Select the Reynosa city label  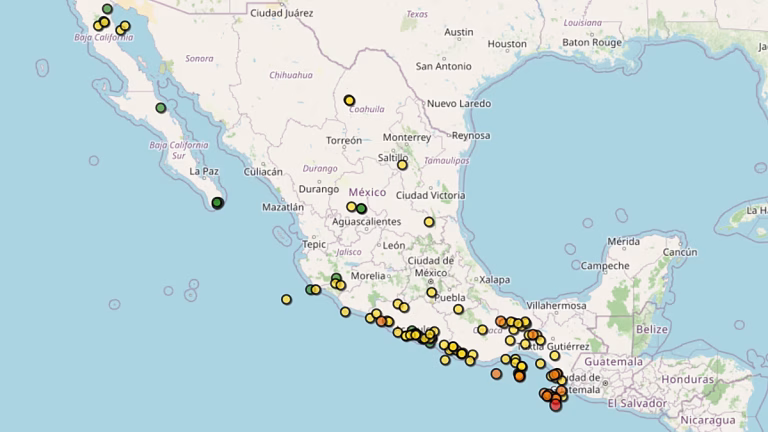pos(471,136)
